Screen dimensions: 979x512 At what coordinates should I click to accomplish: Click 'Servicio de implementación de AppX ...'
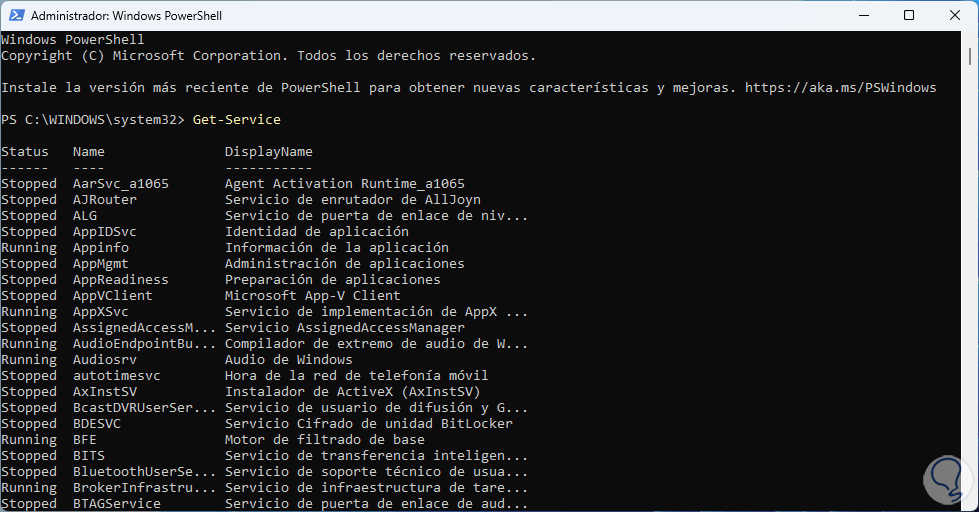click(376, 312)
